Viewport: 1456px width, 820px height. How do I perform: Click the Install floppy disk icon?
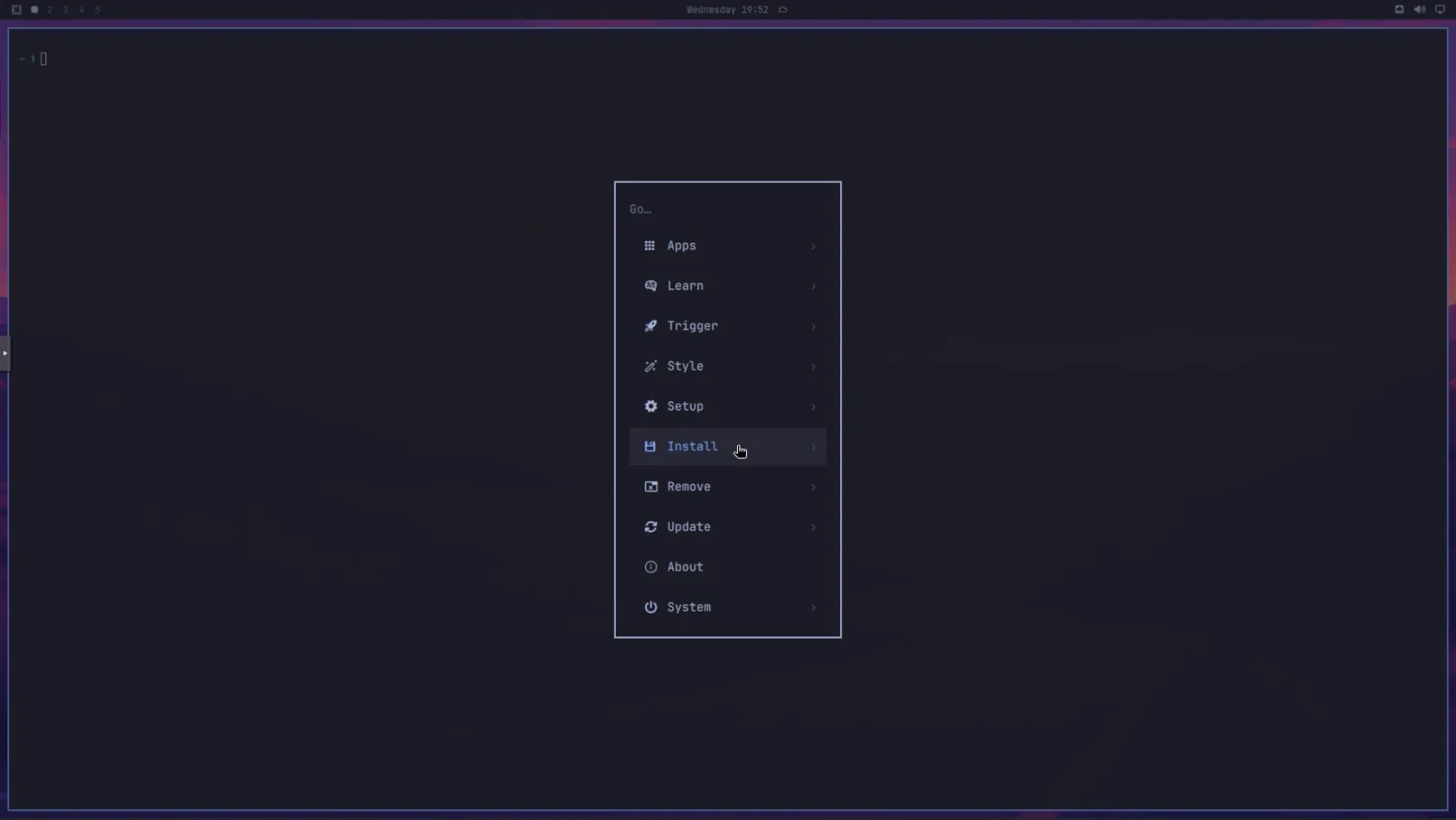(x=650, y=446)
